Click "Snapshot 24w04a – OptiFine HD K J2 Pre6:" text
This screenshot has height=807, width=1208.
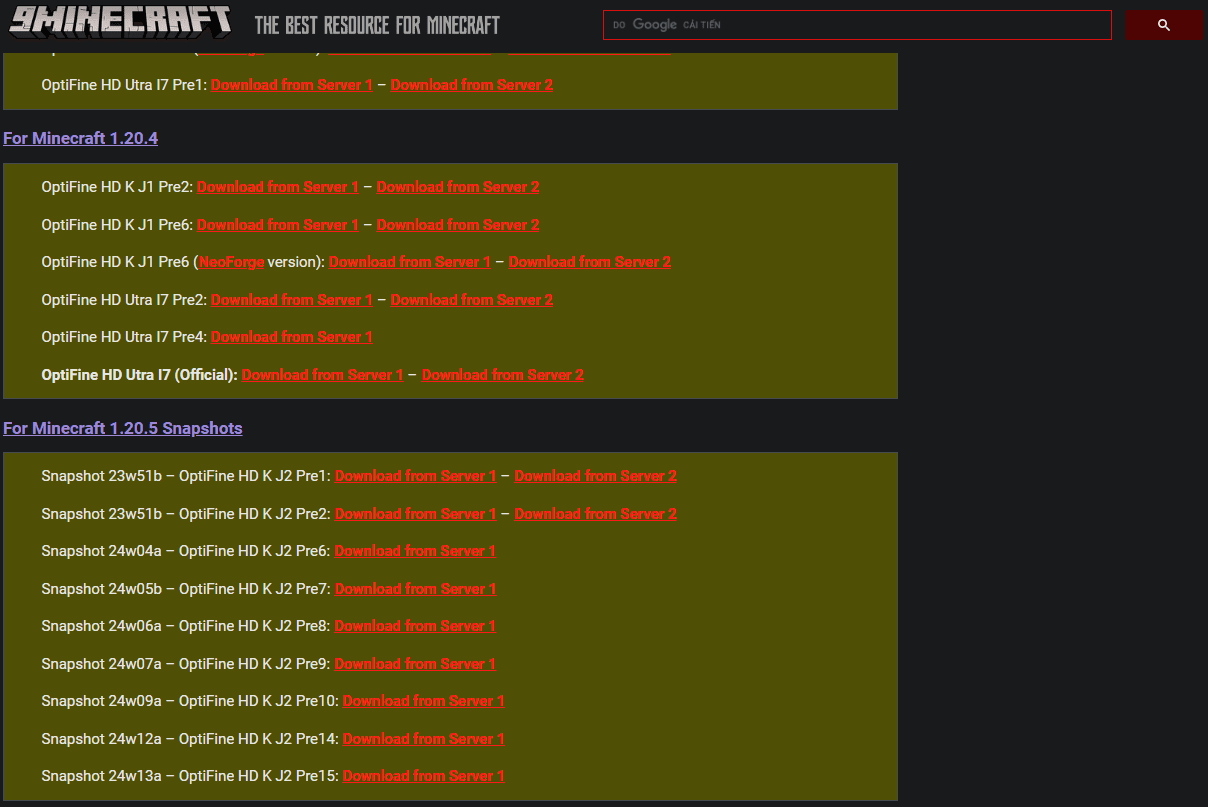[x=186, y=551]
